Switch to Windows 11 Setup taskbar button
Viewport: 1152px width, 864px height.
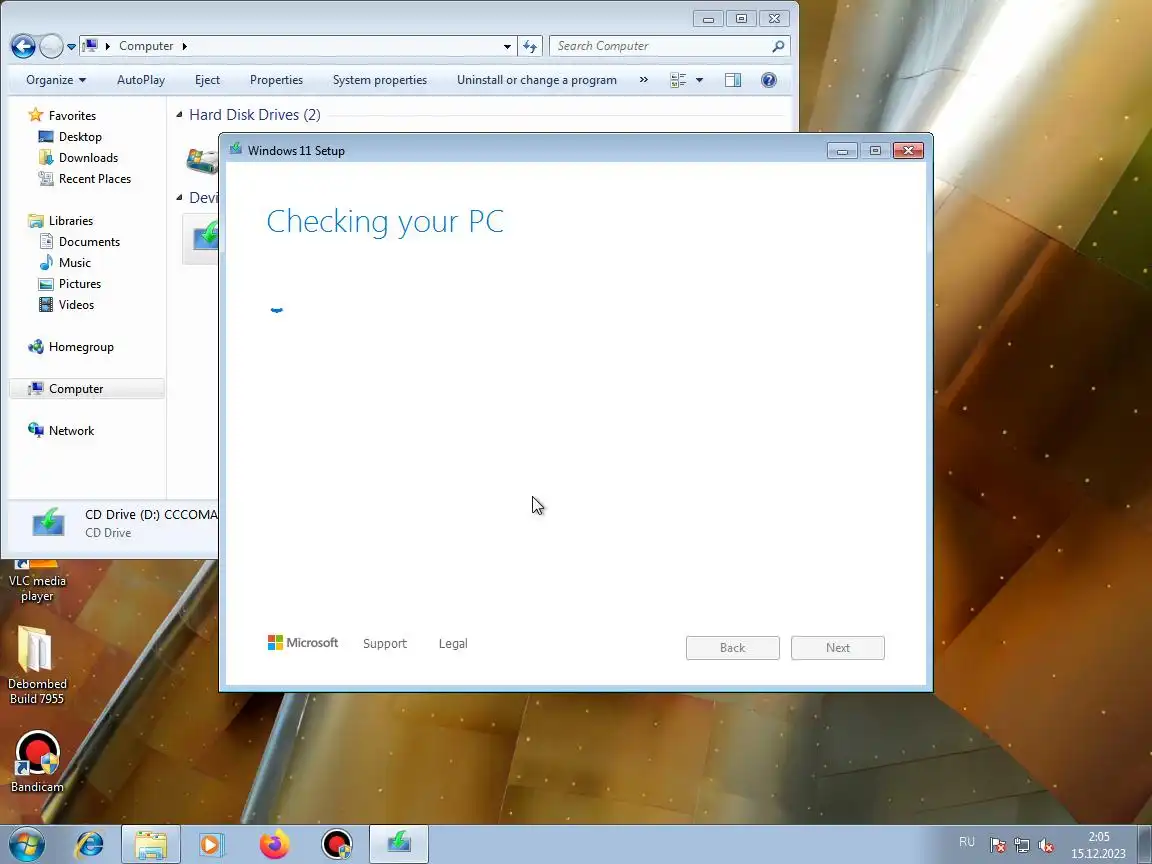[399, 844]
